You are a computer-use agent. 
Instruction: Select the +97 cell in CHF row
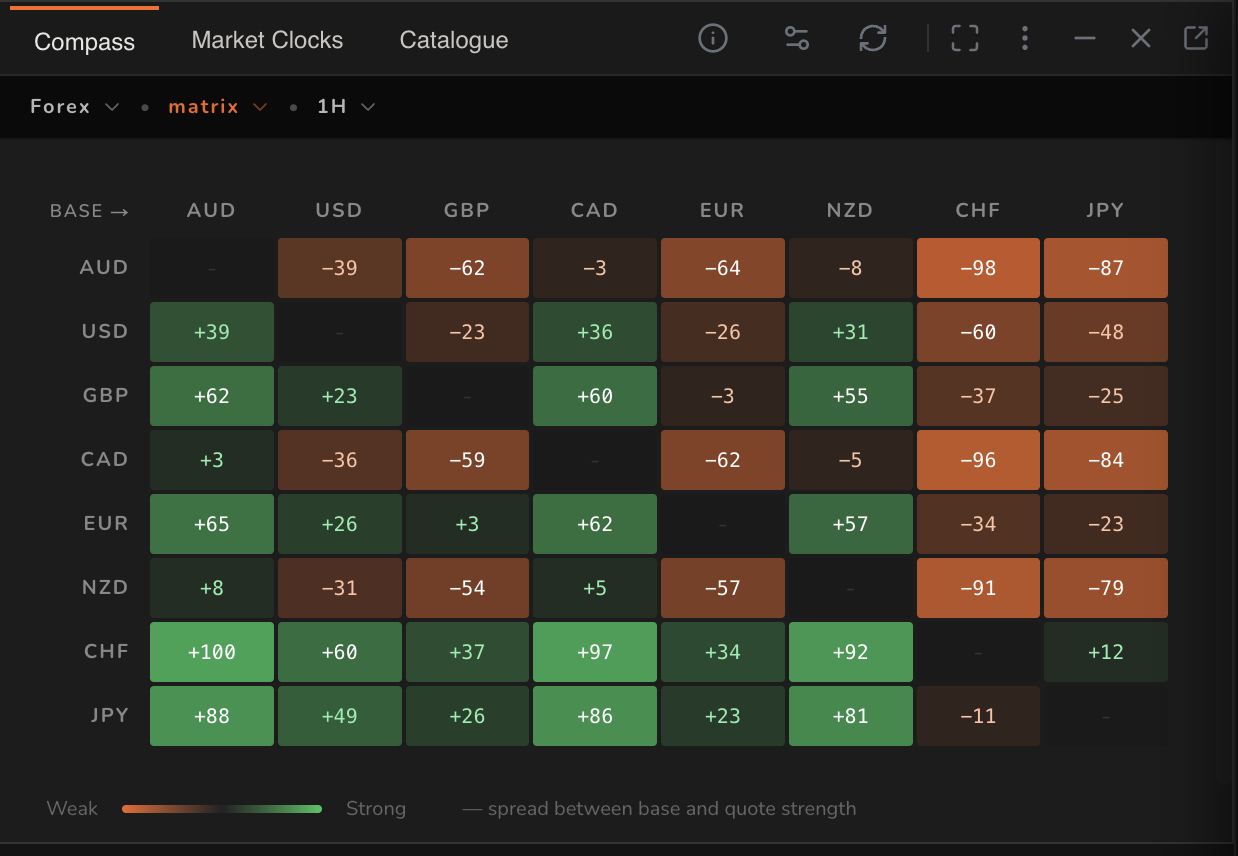coord(595,652)
